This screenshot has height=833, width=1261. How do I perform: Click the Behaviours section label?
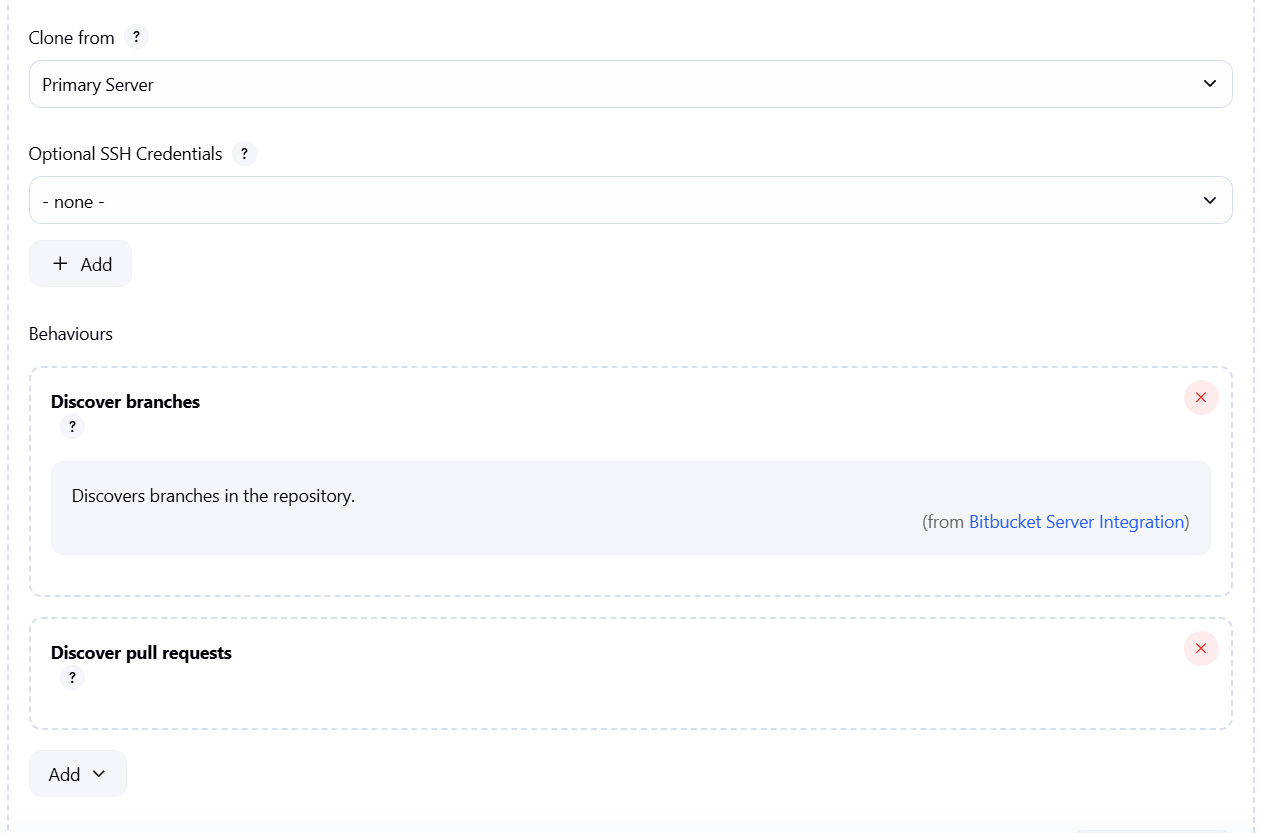70,334
